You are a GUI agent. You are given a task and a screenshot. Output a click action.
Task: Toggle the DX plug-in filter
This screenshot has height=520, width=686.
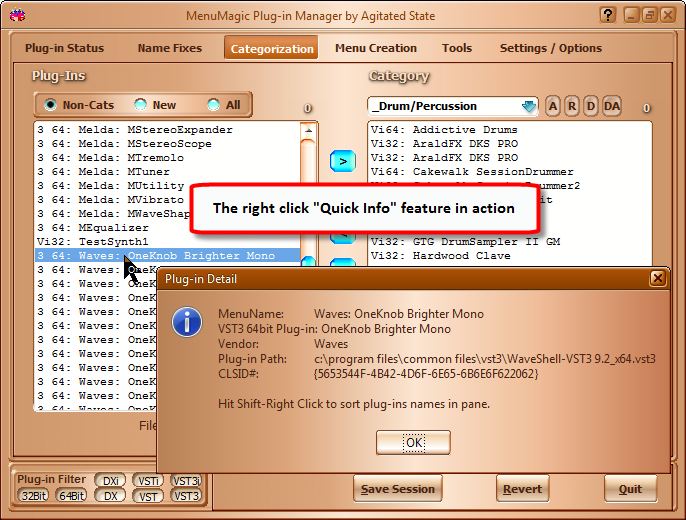pyautogui.click(x=111, y=496)
